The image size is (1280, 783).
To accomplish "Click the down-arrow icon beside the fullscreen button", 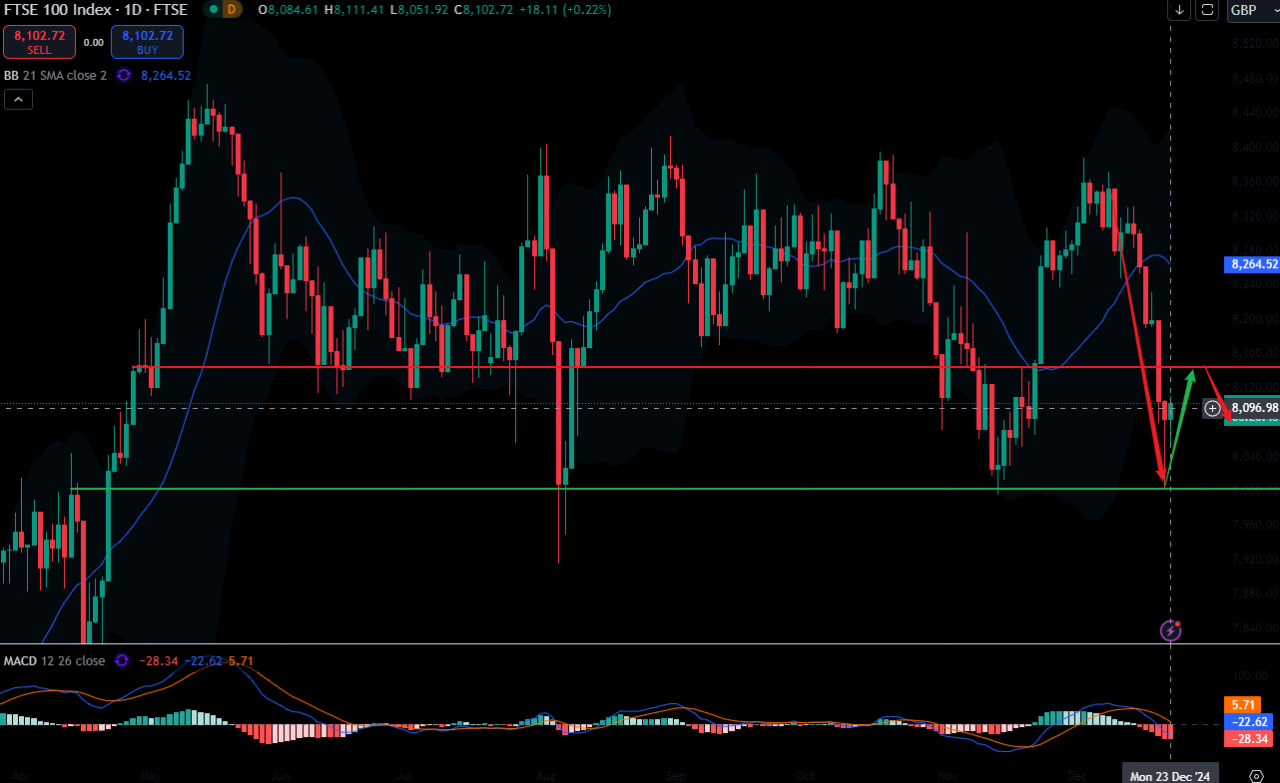I will tap(1180, 10).
